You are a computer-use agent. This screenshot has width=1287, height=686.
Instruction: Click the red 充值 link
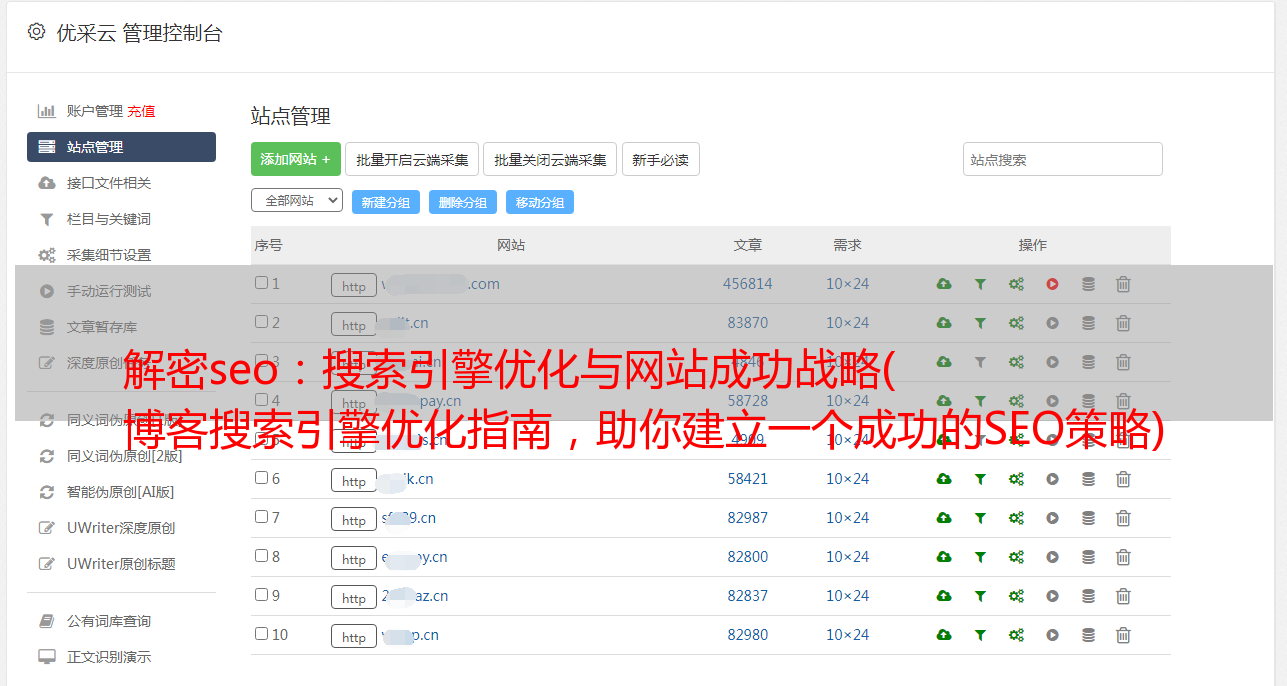pyautogui.click(x=141, y=111)
